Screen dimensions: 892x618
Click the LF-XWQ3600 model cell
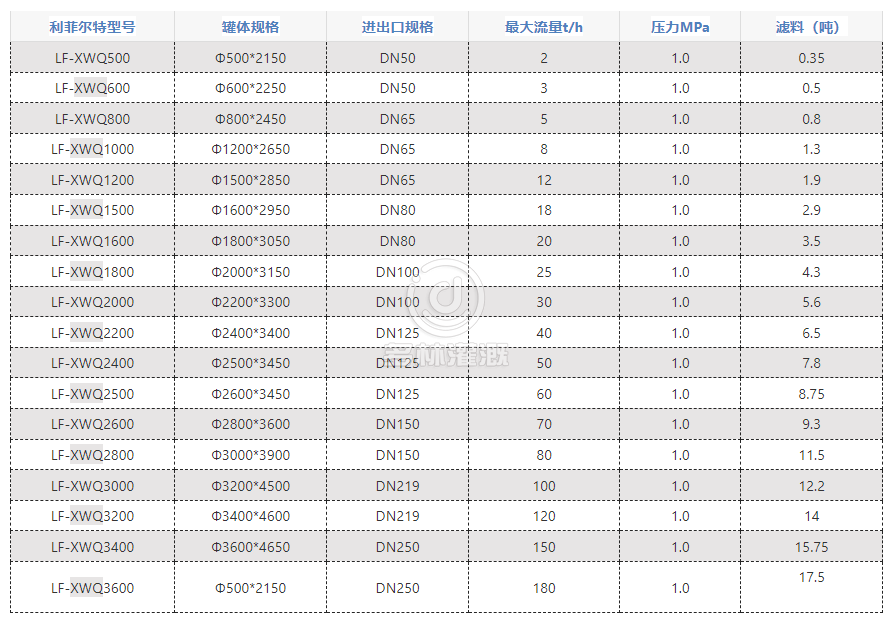pyautogui.click(x=92, y=588)
